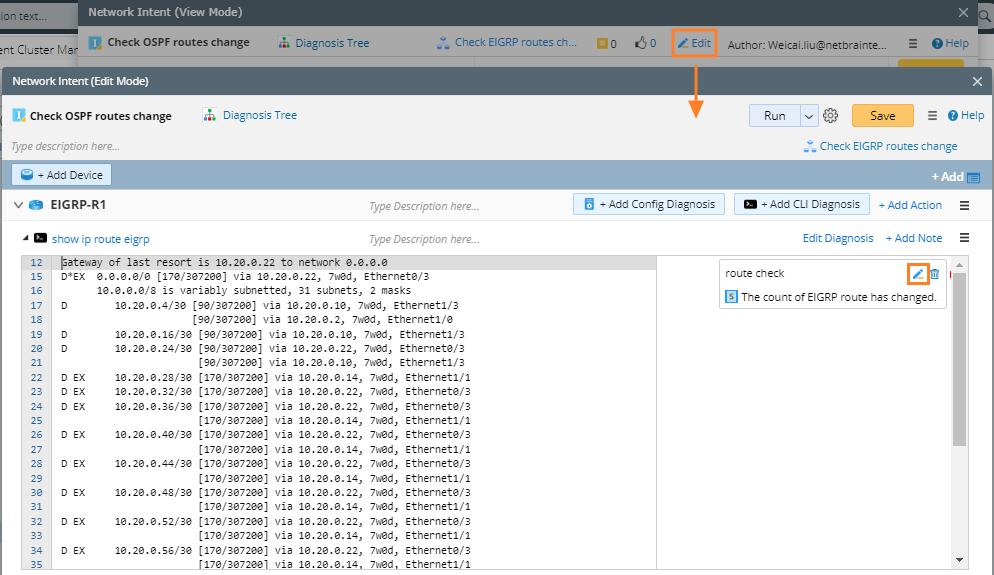The width and height of the screenshot is (994, 575).
Task: Close the Network Intent View Mode window
Action: 963,12
